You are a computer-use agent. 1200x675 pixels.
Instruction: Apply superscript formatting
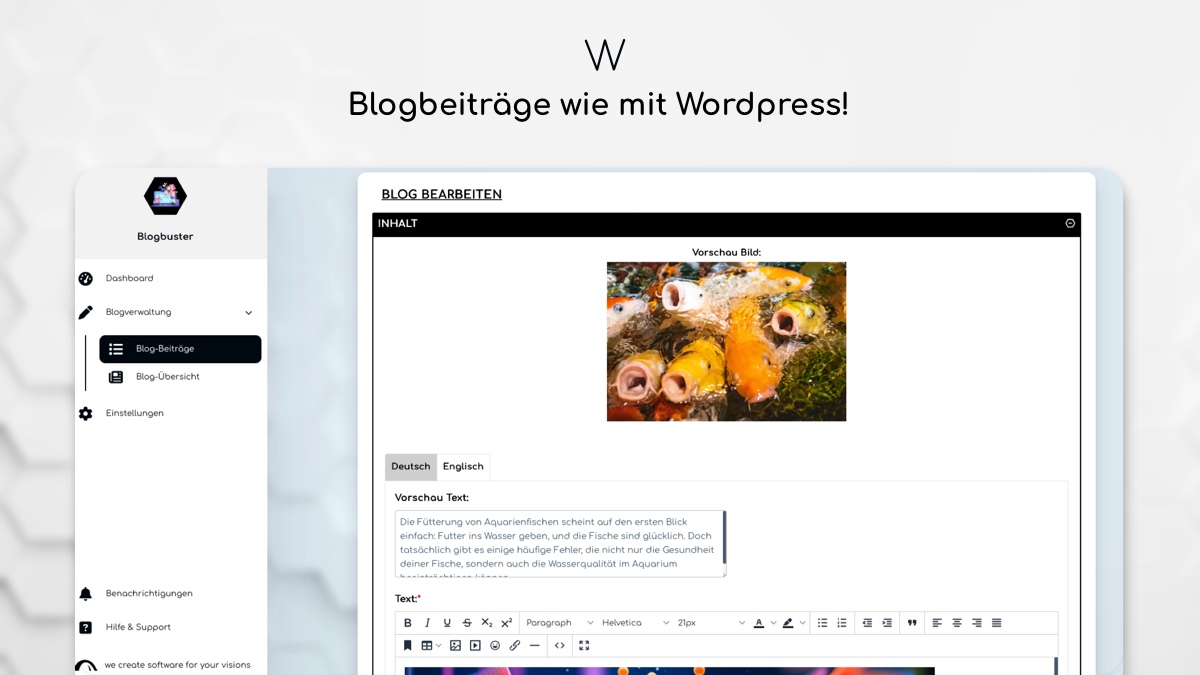point(506,622)
